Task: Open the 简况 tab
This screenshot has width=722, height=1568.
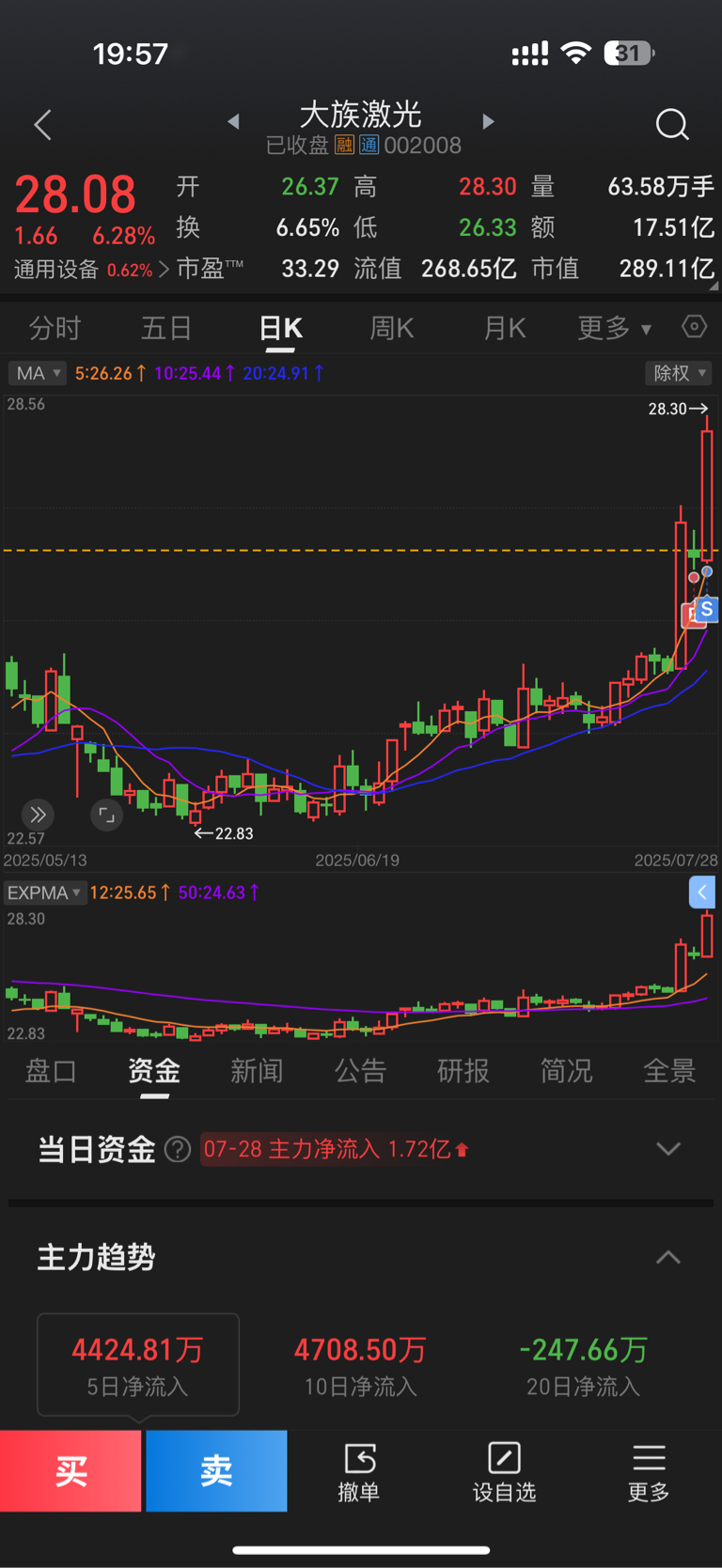Action: (x=567, y=1071)
